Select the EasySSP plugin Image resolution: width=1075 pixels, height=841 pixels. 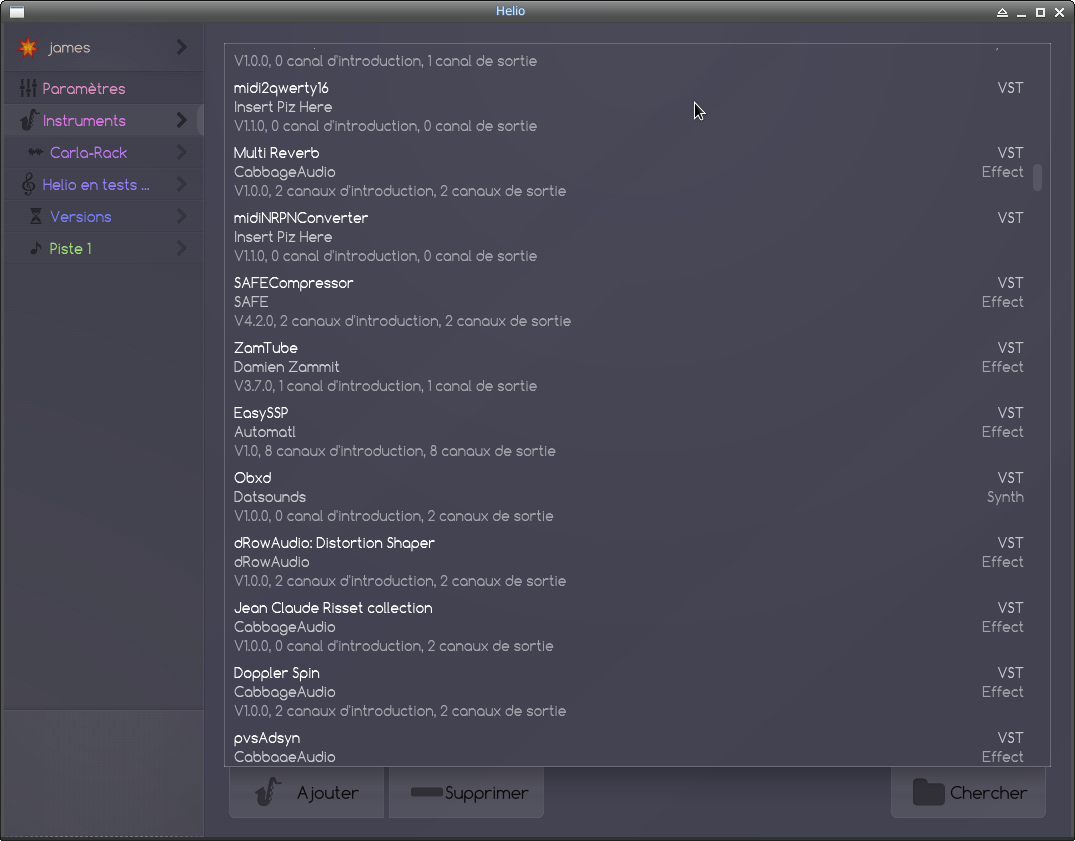coord(629,432)
